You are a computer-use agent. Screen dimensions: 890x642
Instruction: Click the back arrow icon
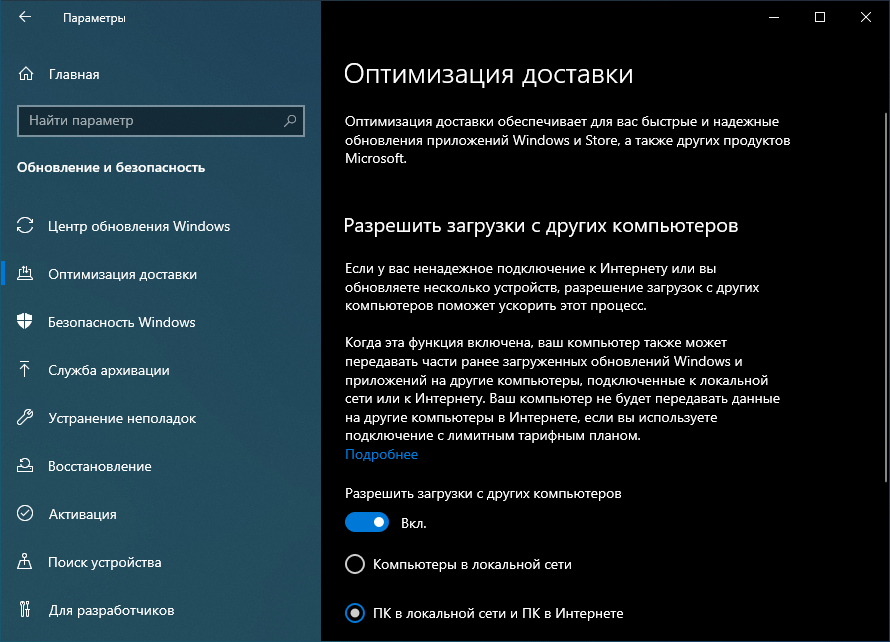click(x=25, y=17)
